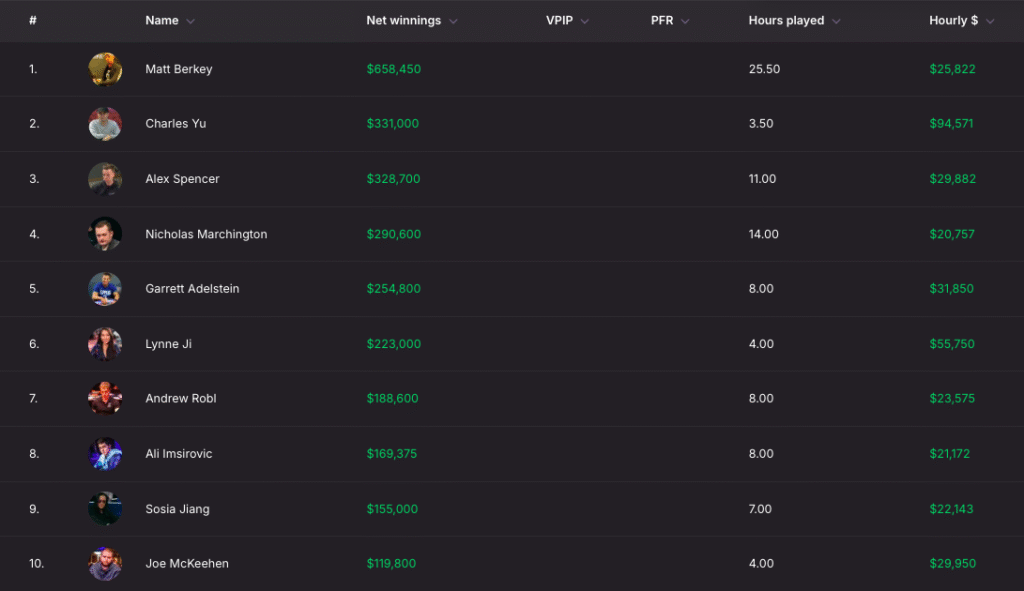Open Garrett Adelstein's profile photo
1024x591 pixels.
pyautogui.click(x=105, y=289)
